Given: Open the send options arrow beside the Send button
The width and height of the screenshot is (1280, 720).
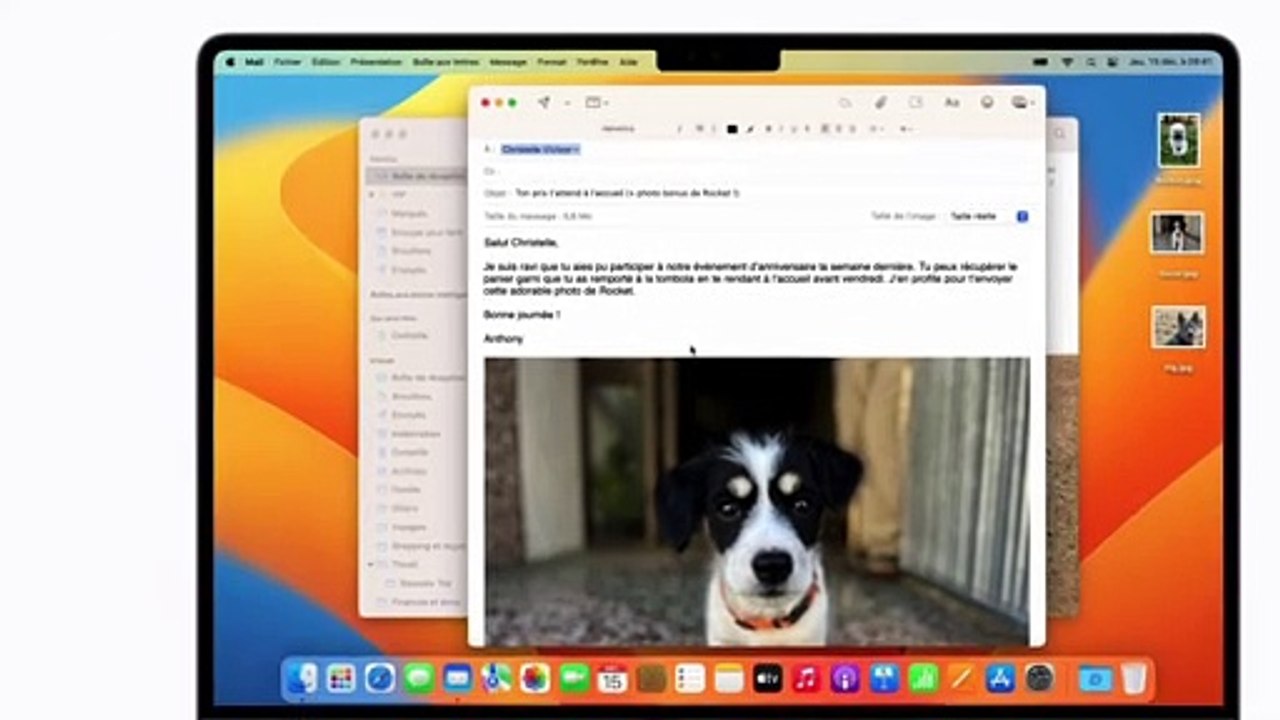Looking at the screenshot, I should click(x=566, y=102).
